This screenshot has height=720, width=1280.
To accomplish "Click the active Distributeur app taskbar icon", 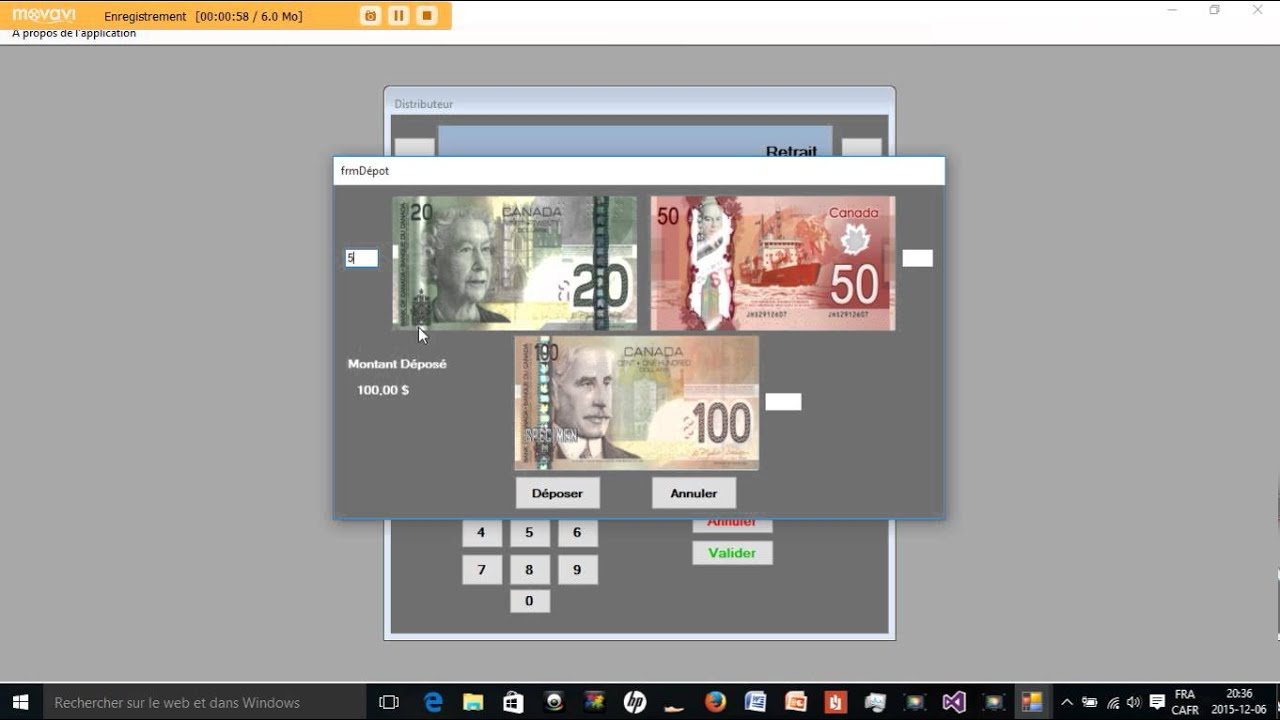I will pyautogui.click(x=1032, y=702).
